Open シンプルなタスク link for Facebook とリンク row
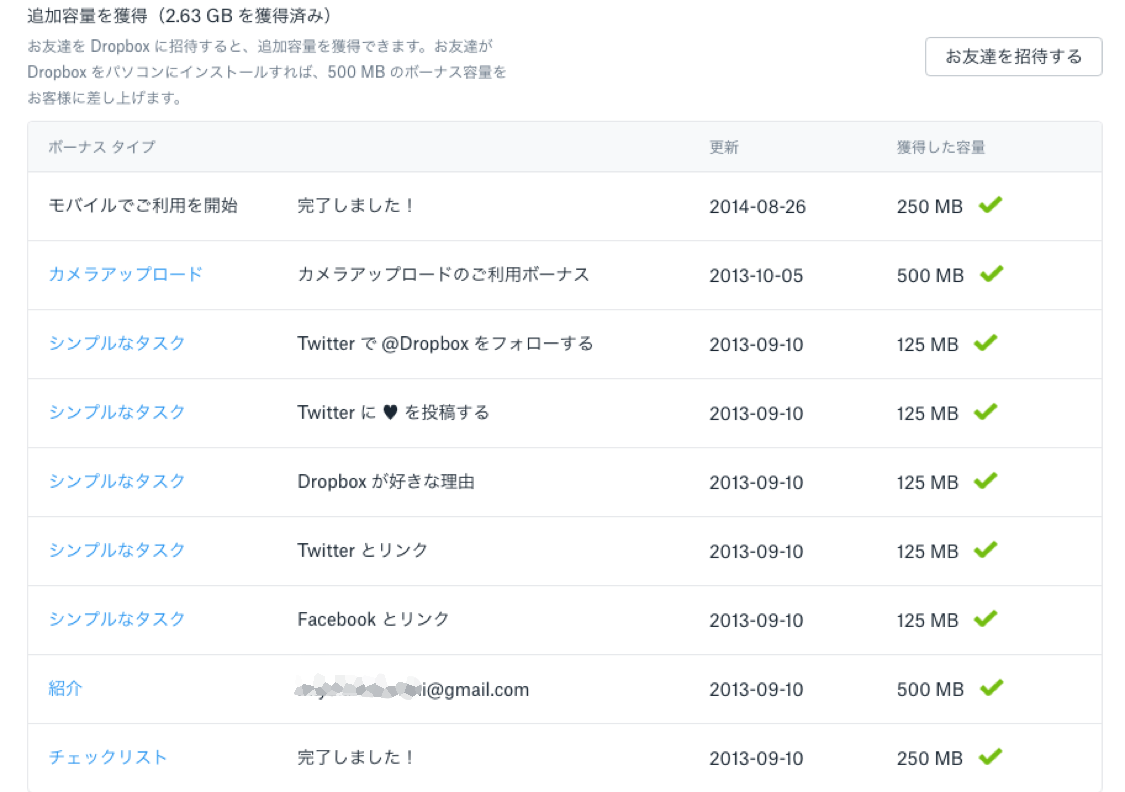 coord(117,619)
